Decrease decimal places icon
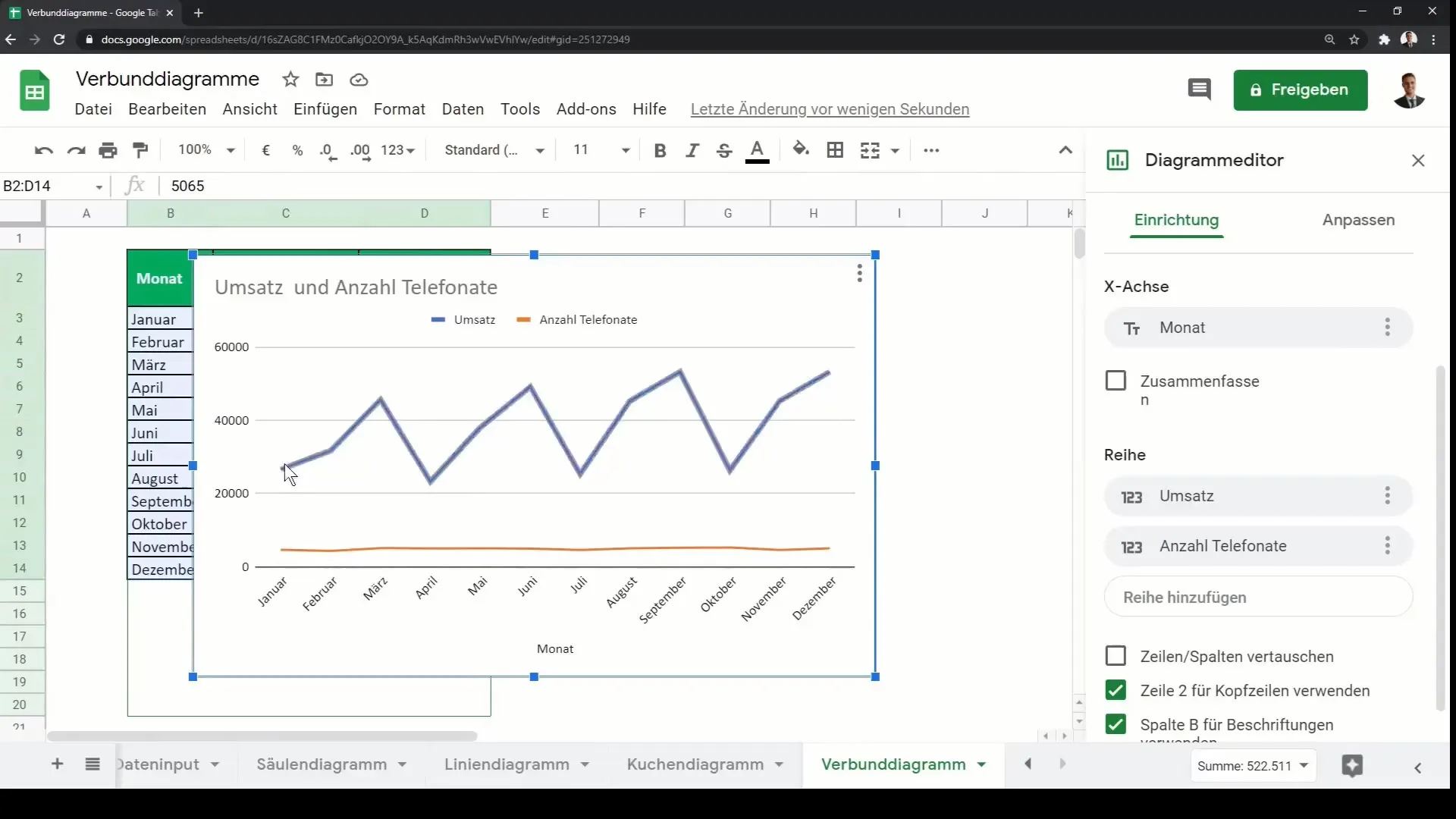The image size is (1456, 819). (x=328, y=151)
